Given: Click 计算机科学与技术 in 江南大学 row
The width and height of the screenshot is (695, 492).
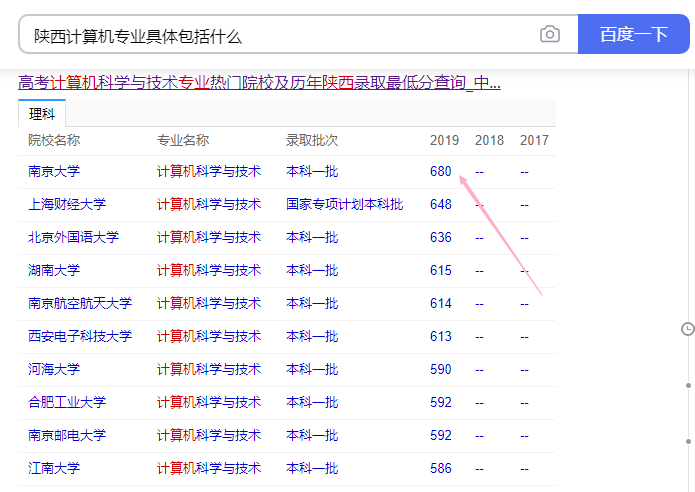Looking at the screenshot, I should click(x=209, y=468).
